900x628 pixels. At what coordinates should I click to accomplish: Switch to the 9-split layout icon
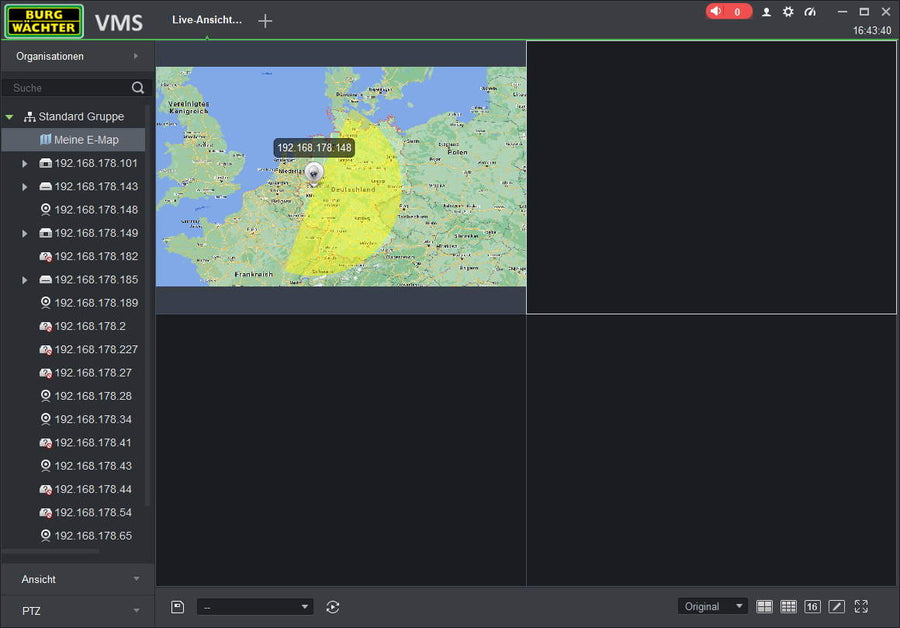click(x=788, y=607)
